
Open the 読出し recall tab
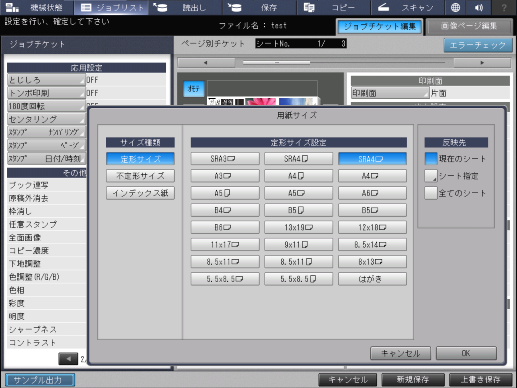185,7
